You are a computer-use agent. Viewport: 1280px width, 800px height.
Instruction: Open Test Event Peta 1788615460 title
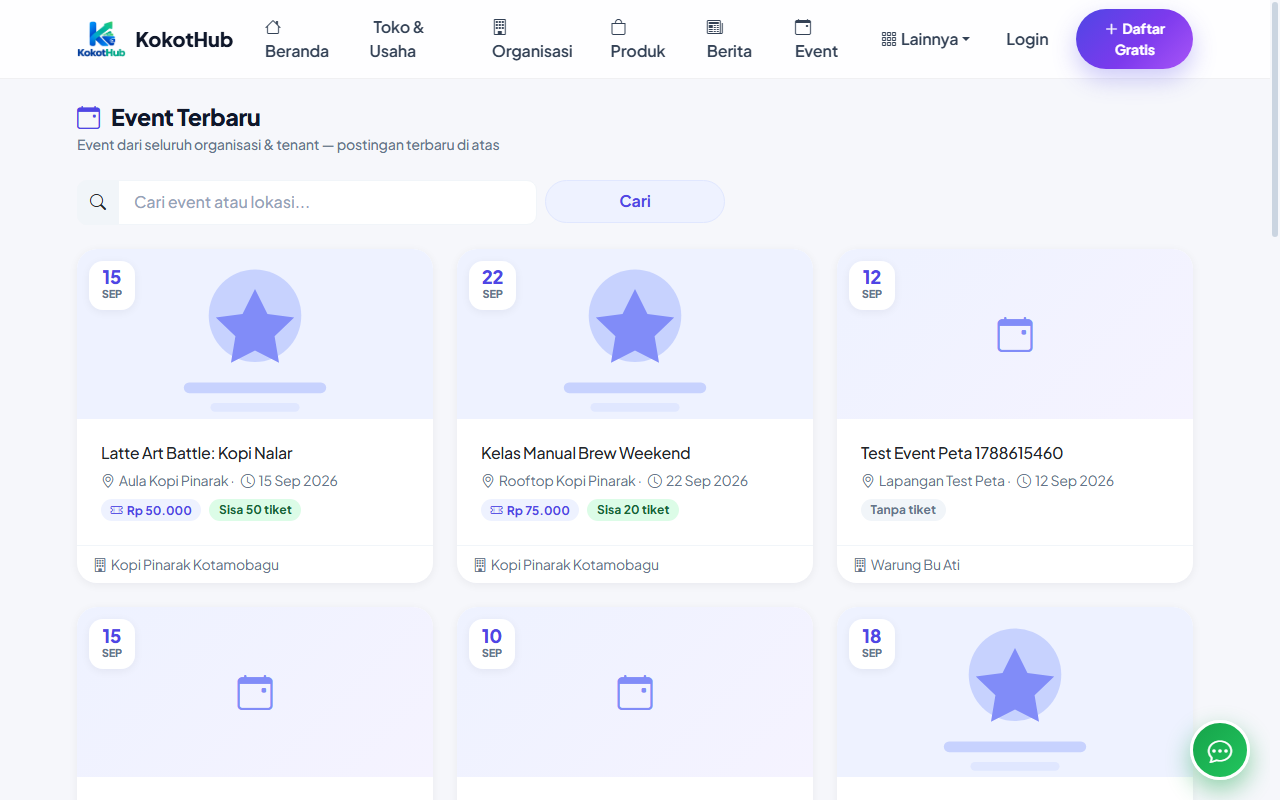pyautogui.click(x=962, y=453)
